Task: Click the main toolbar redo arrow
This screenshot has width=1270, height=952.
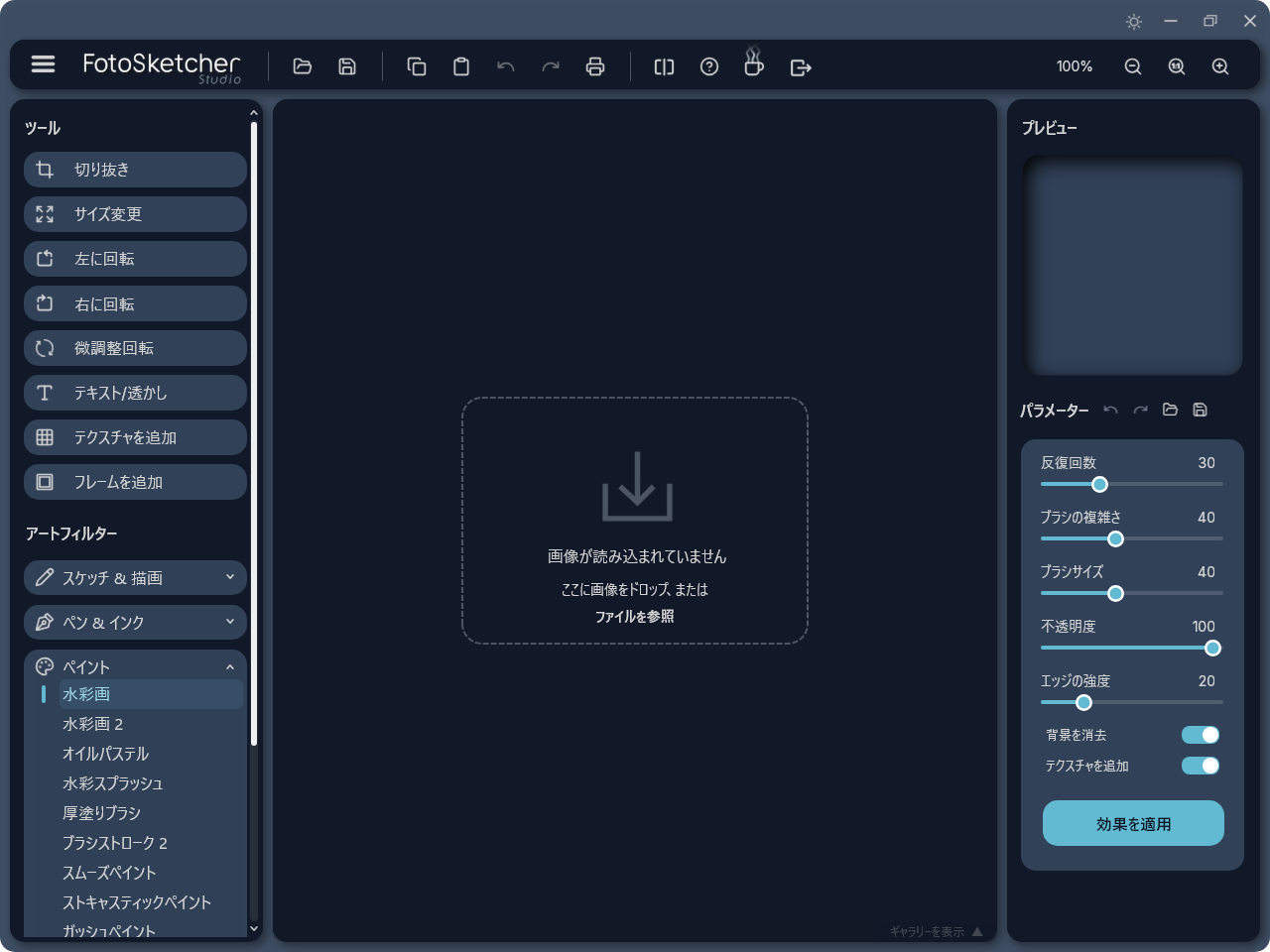Action: (551, 66)
